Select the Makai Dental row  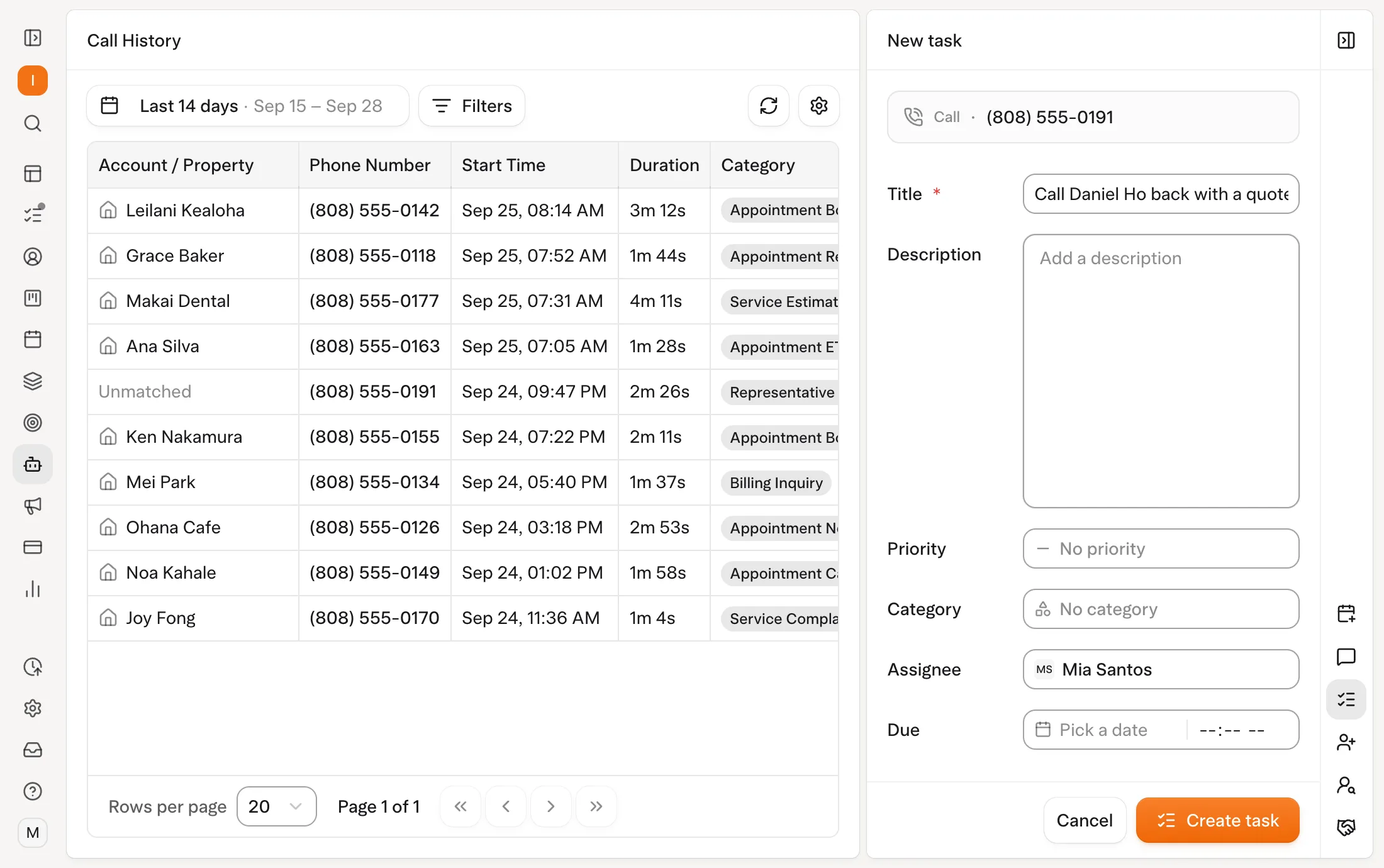click(463, 301)
